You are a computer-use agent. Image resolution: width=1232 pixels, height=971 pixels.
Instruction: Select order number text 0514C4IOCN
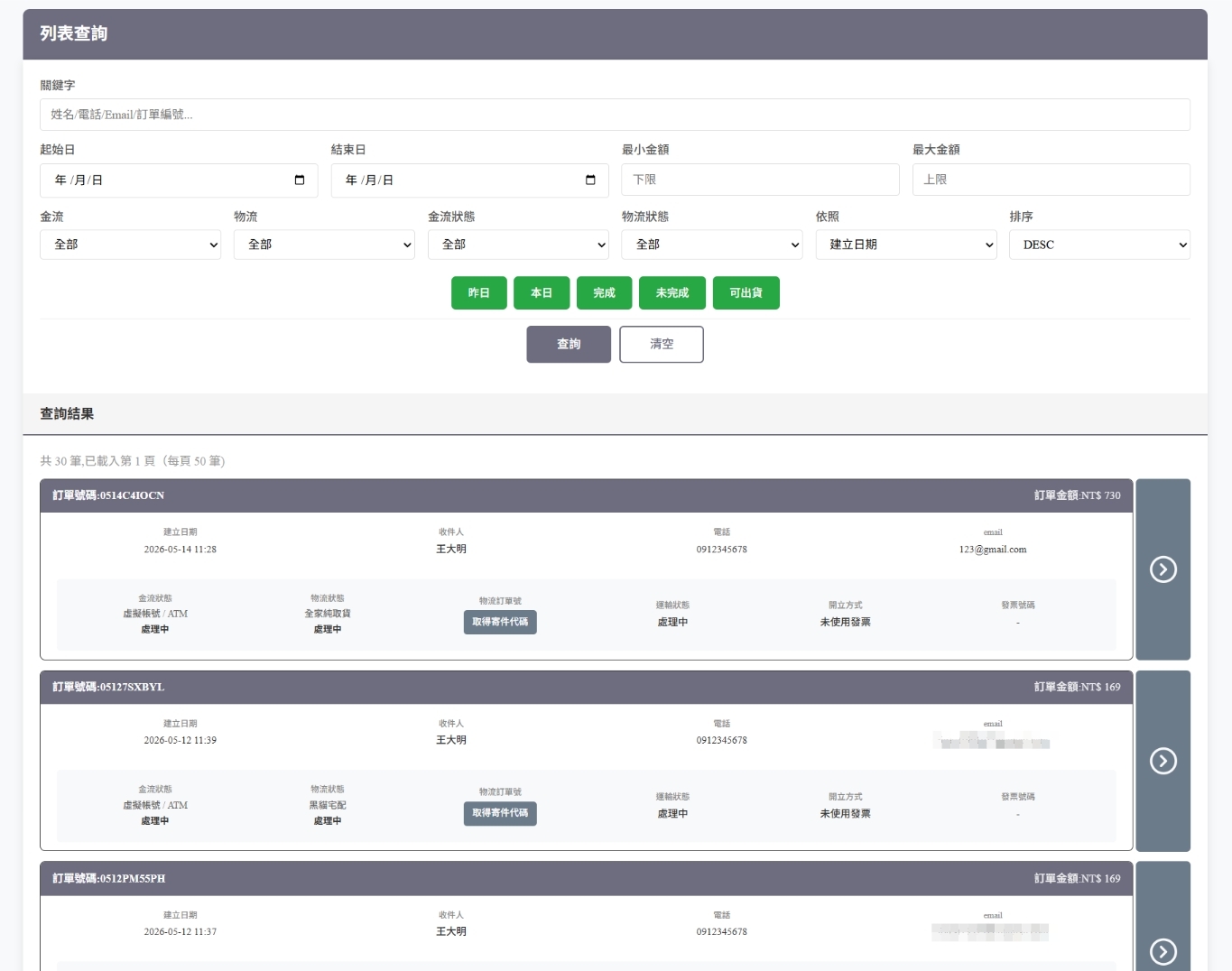pos(132,495)
